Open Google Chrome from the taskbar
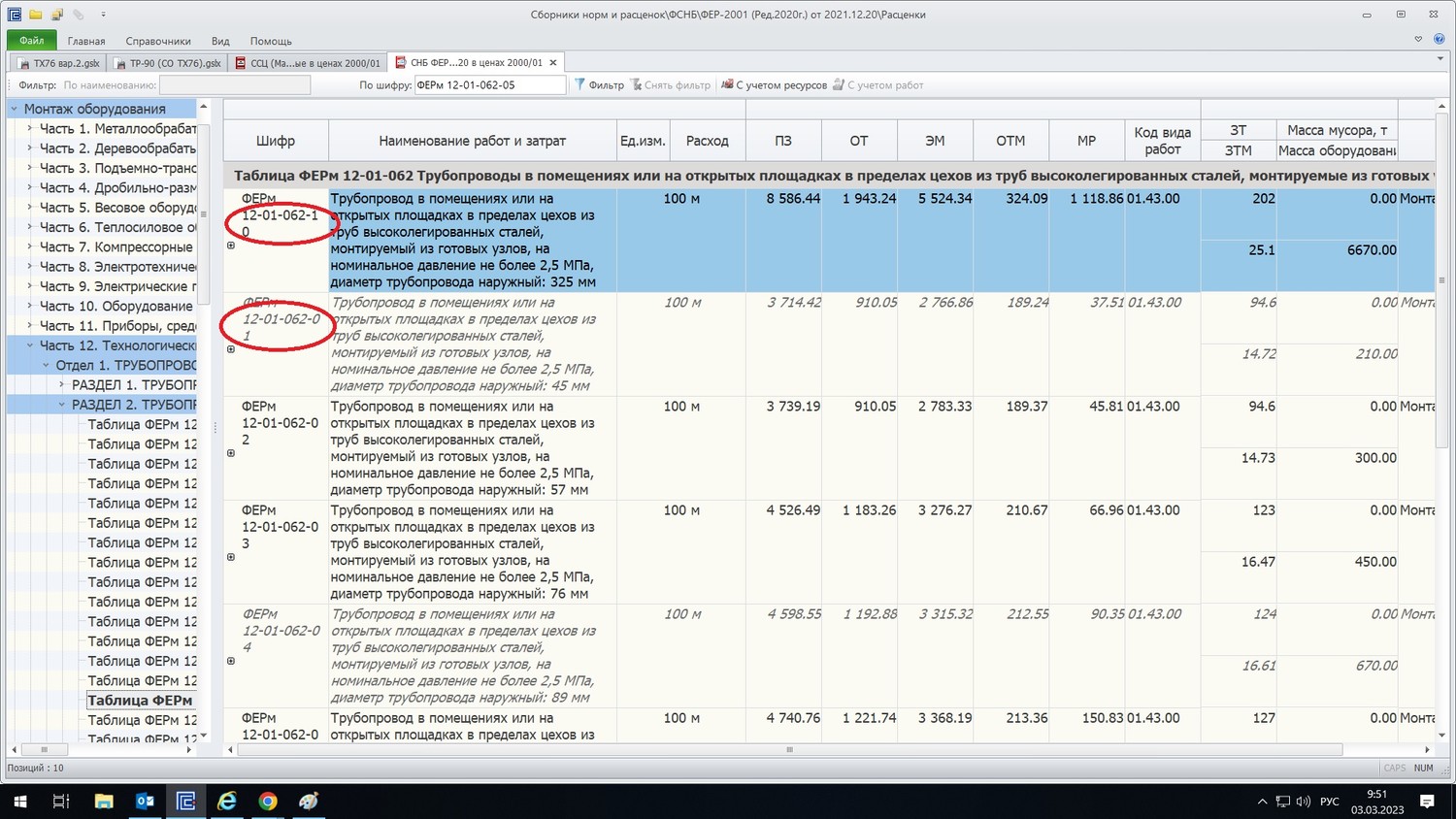The image size is (1456, 819). click(268, 801)
